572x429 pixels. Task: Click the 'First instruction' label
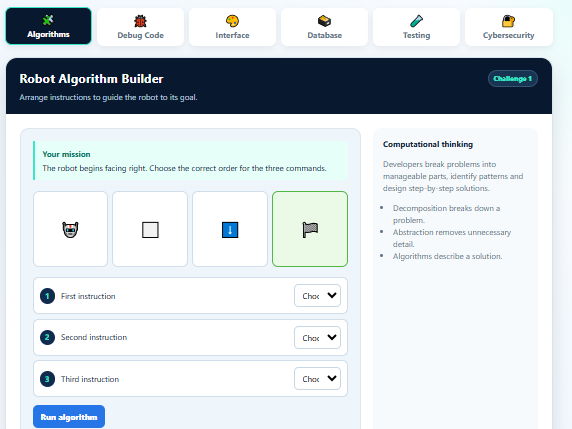coord(88,296)
